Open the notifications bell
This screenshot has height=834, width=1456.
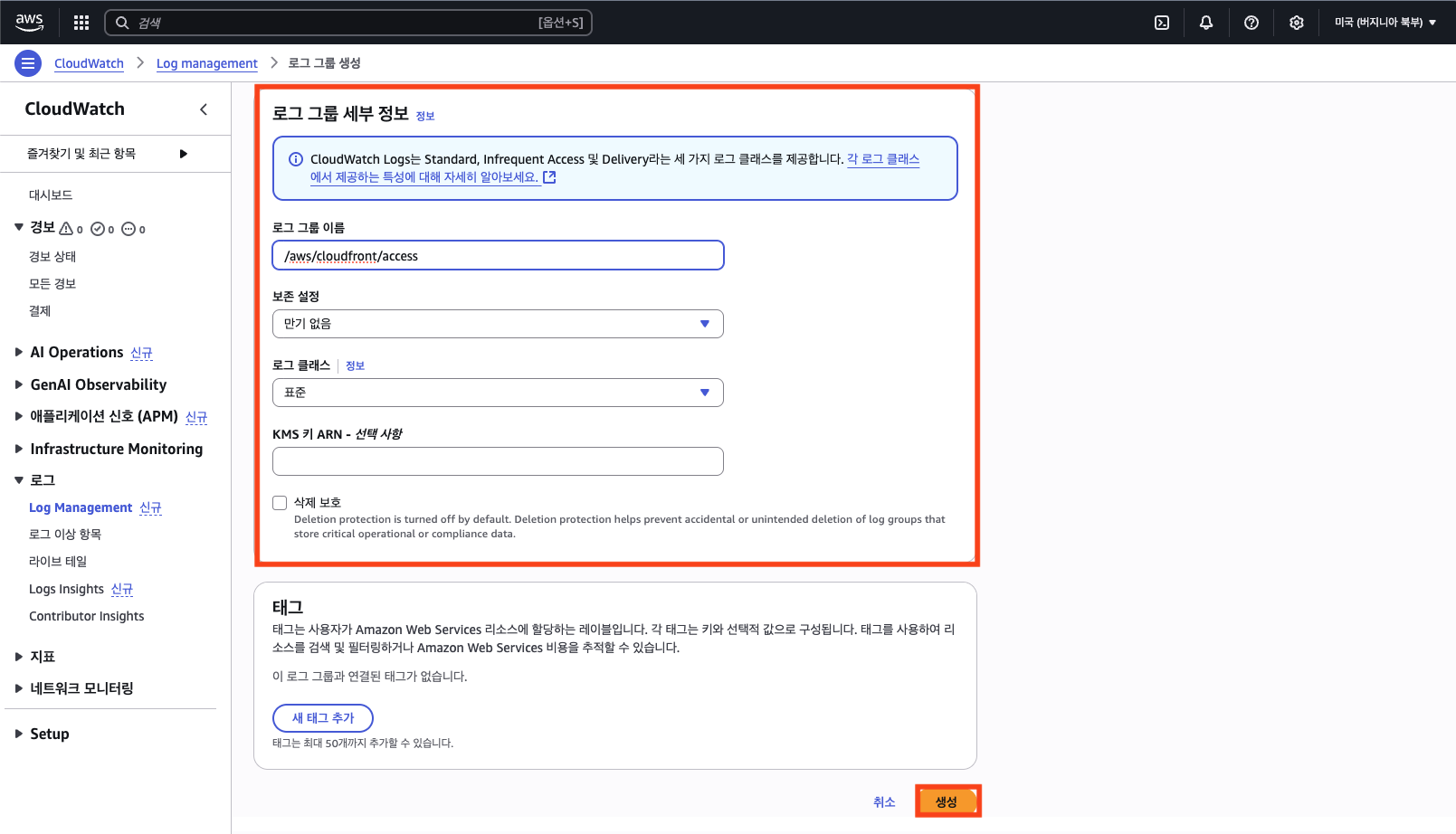(1206, 23)
